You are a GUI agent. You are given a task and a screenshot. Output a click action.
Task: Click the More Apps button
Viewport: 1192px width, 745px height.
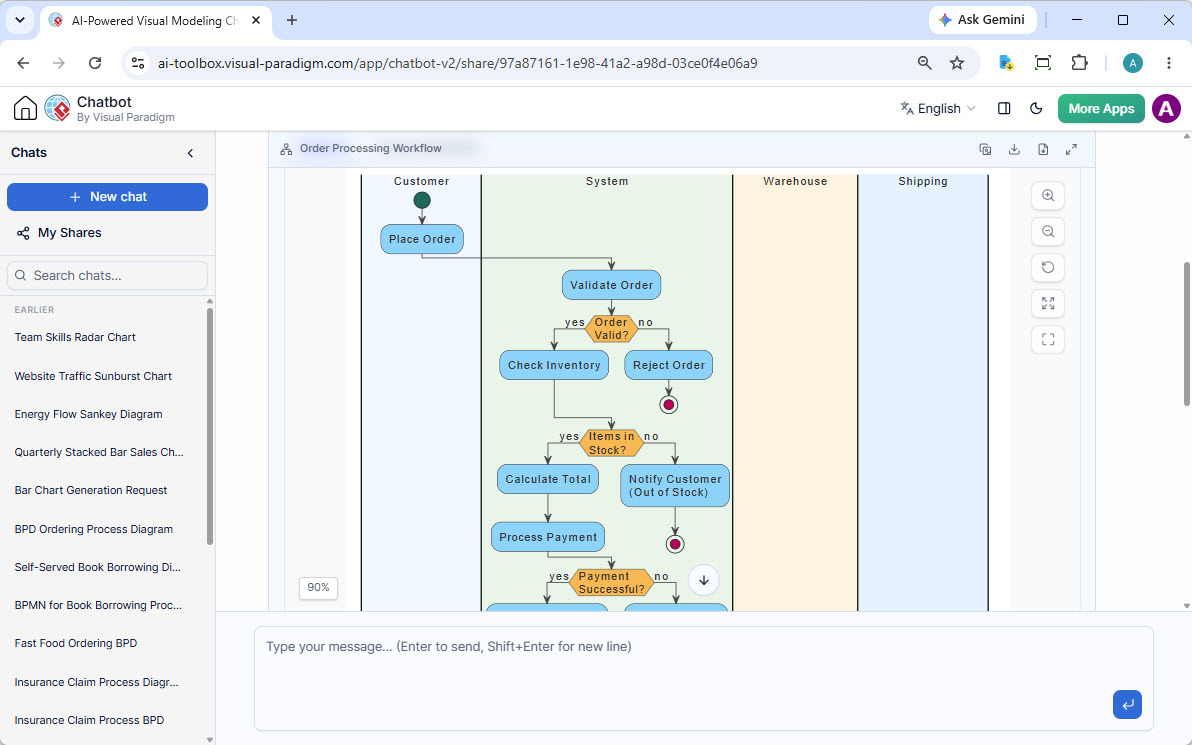pos(1101,109)
